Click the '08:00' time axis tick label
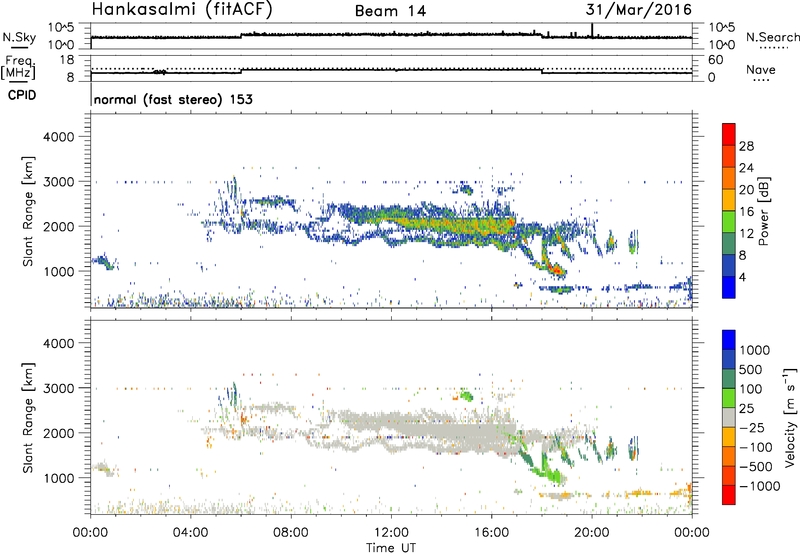Viewport: 800px width, 554px height. click(x=291, y=532)
